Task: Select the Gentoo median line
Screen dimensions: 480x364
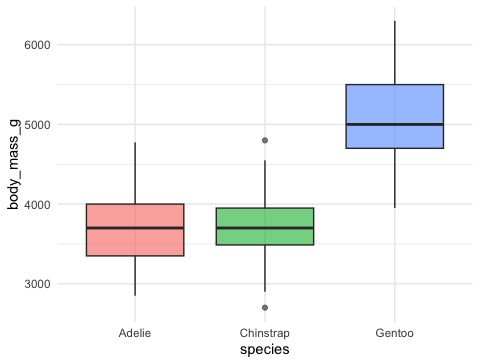Action: (x=395, y=124)
